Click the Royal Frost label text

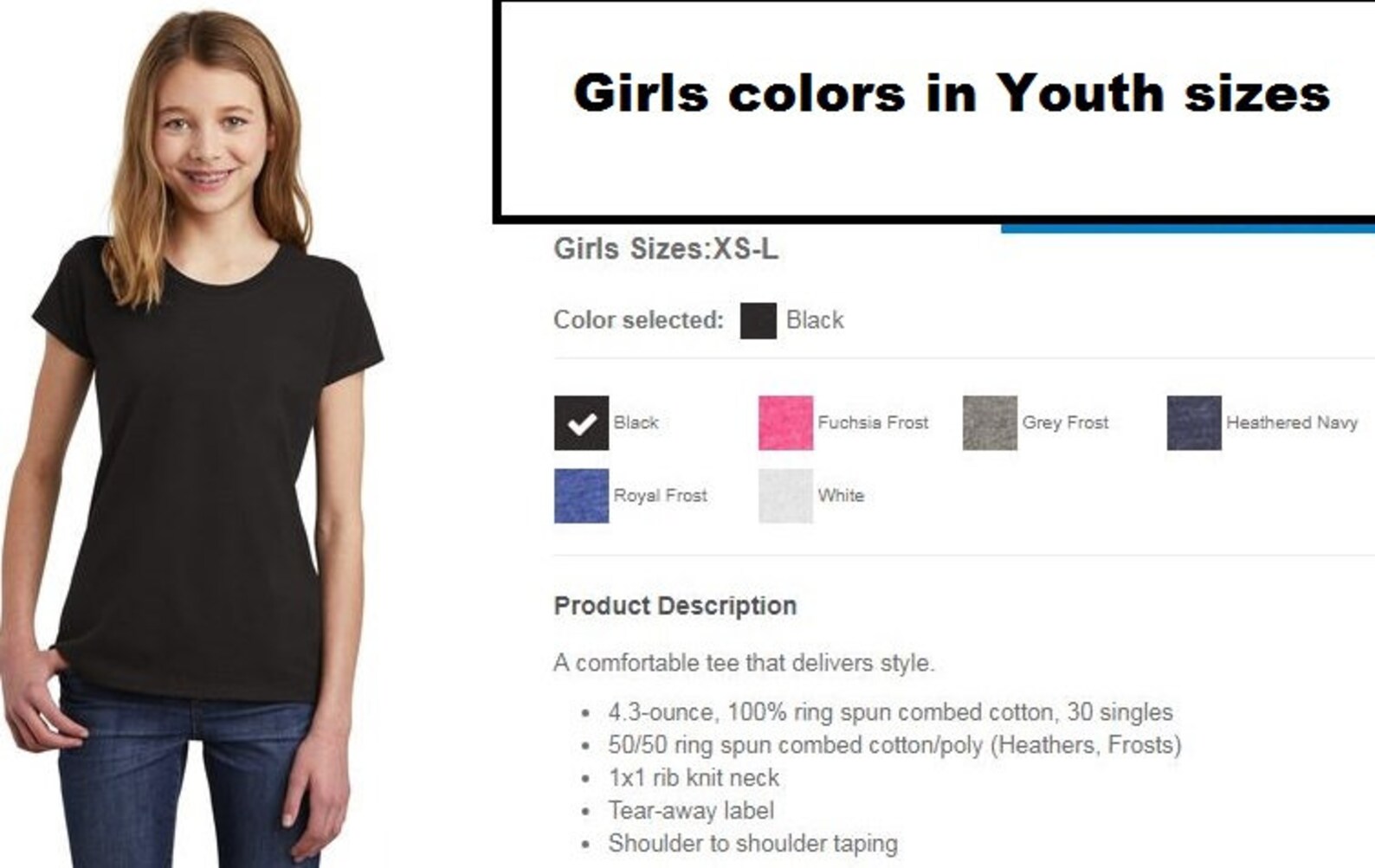[660, 495]
